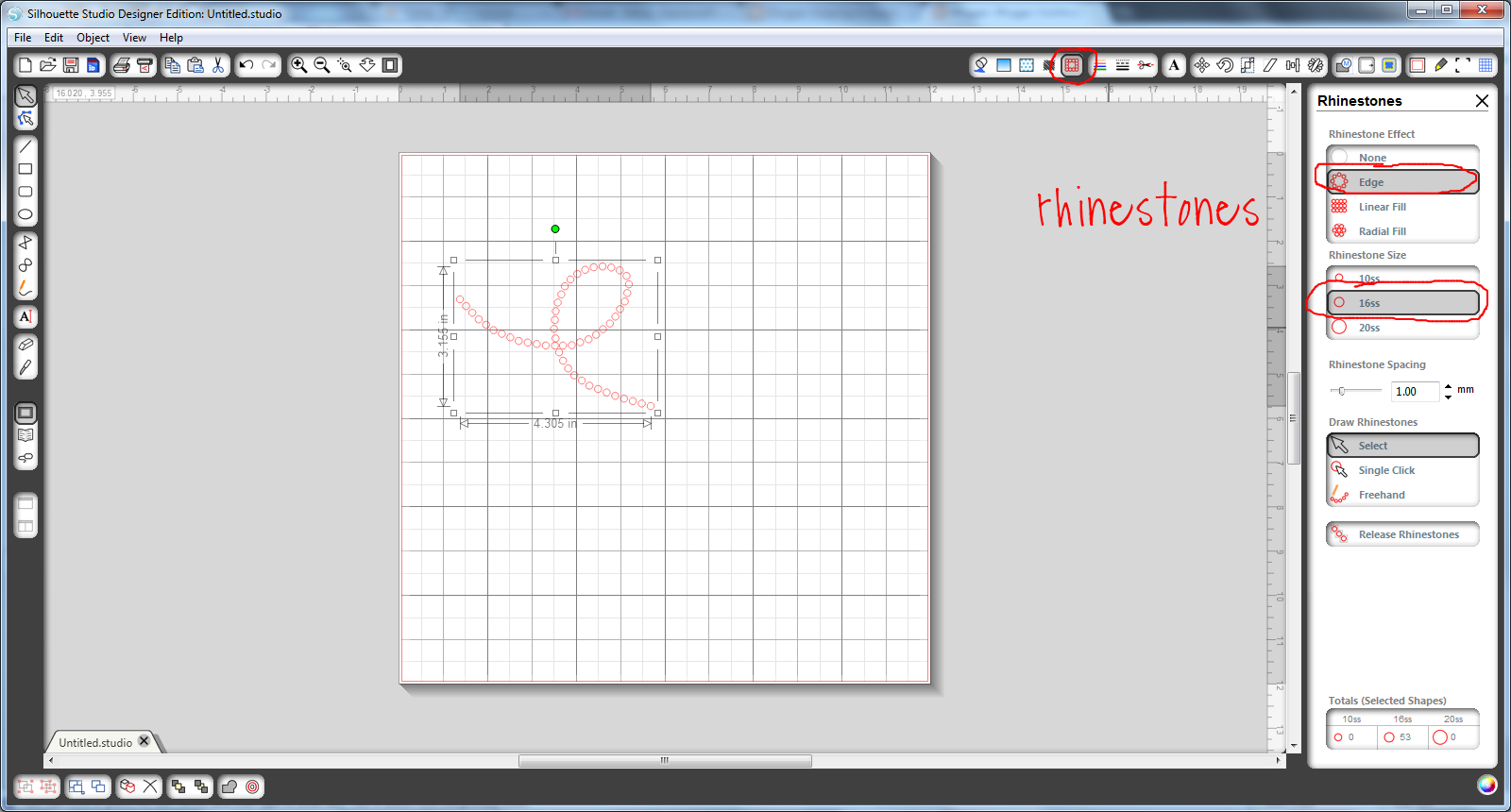
Task: Click the Zoom In magnifier
Action: pos(299,65)
